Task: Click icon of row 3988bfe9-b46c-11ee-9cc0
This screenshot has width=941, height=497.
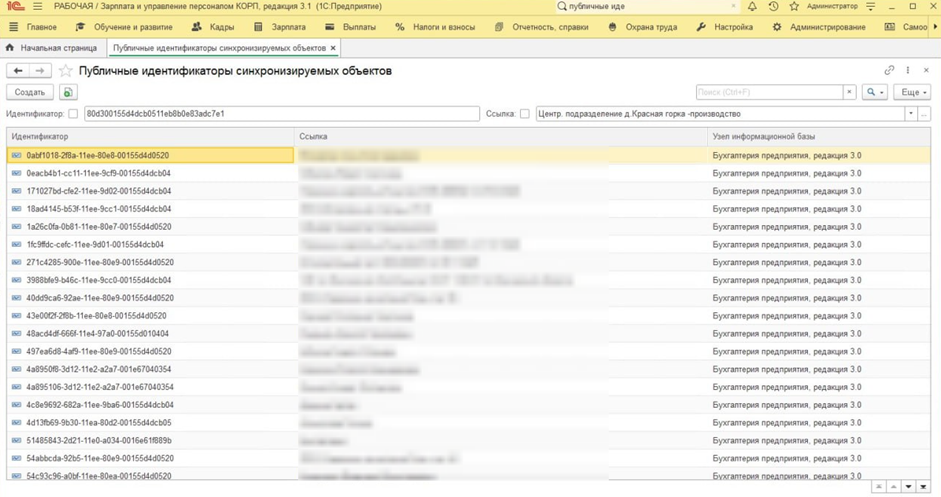Action: [17, 280]
